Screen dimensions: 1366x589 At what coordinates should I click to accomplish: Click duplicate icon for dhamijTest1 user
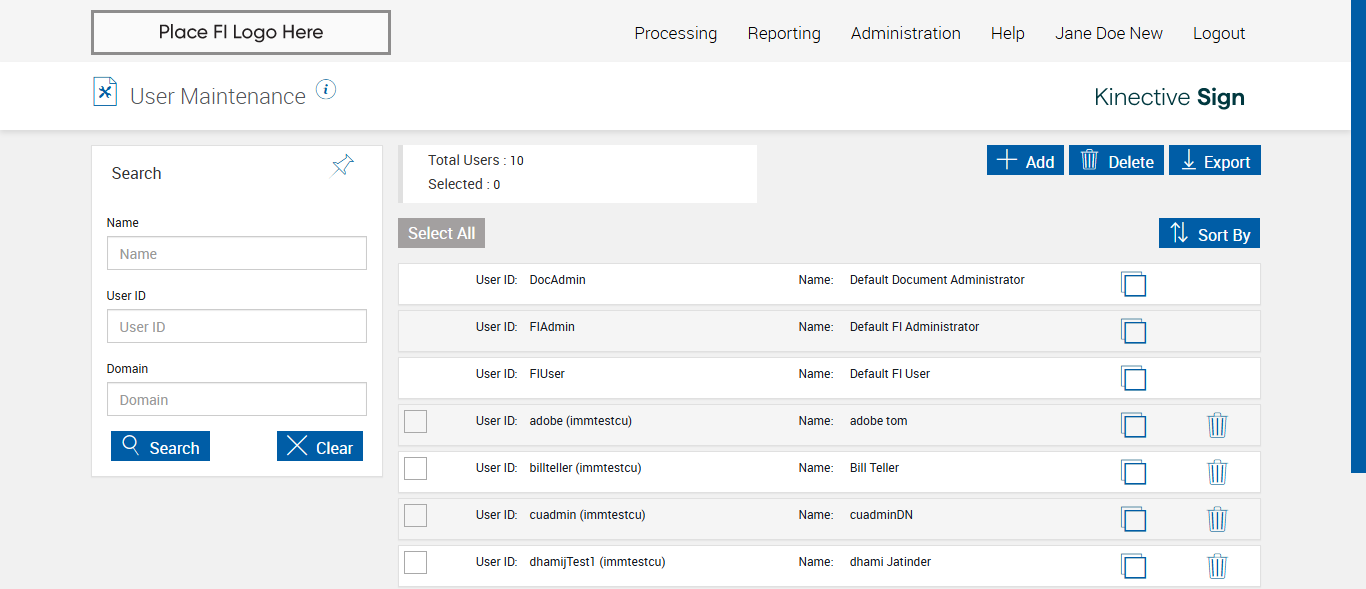click(x=1133, y=566)
